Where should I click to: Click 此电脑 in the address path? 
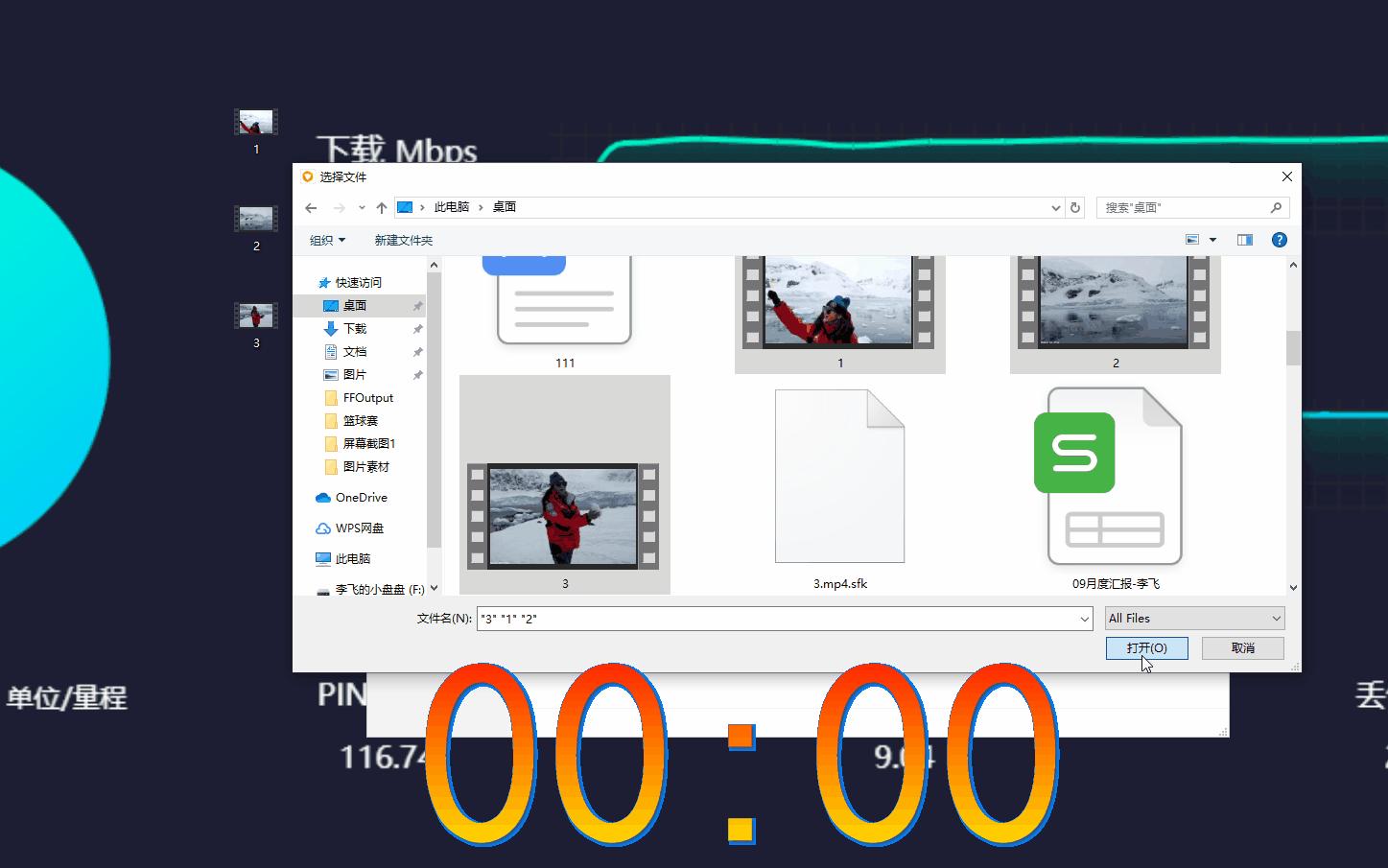coord(452,207)
